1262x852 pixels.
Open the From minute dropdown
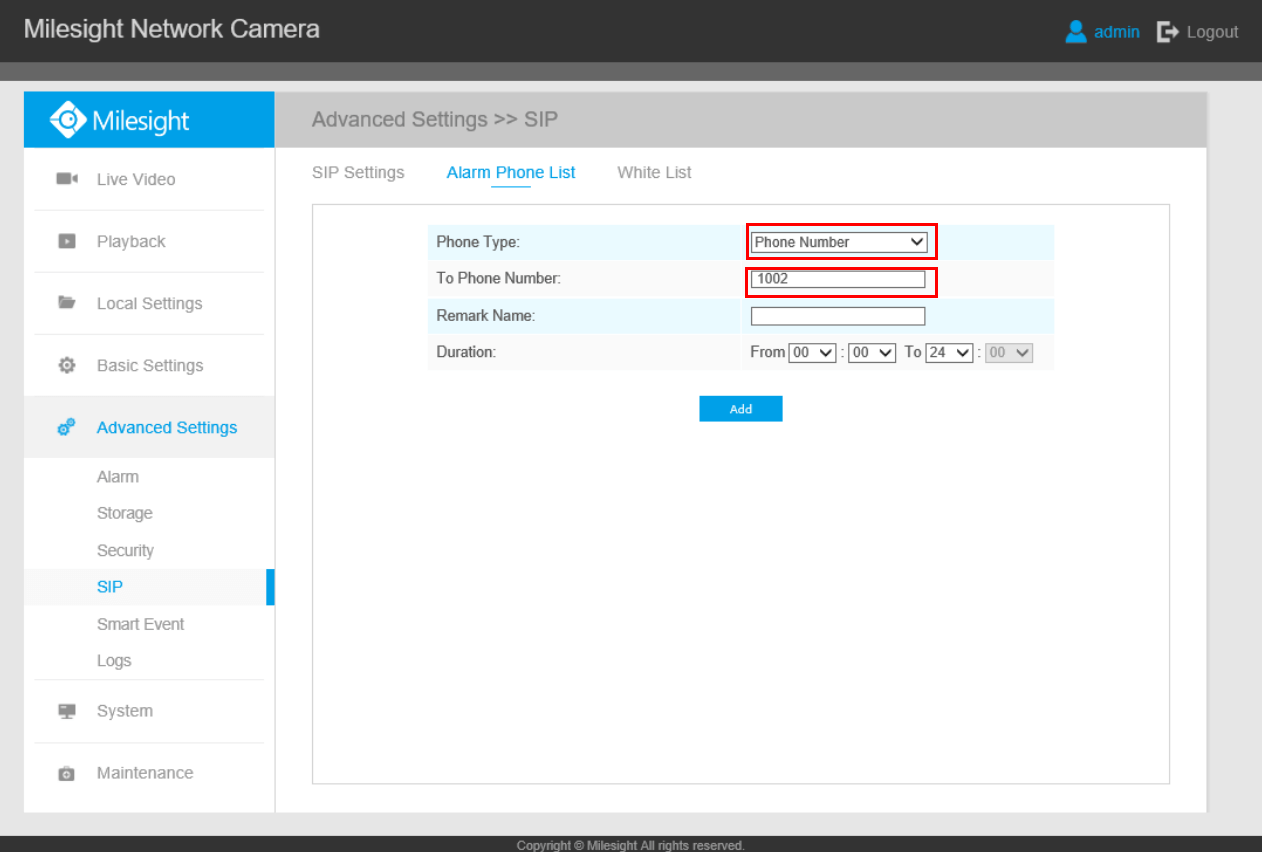(871, 353)
